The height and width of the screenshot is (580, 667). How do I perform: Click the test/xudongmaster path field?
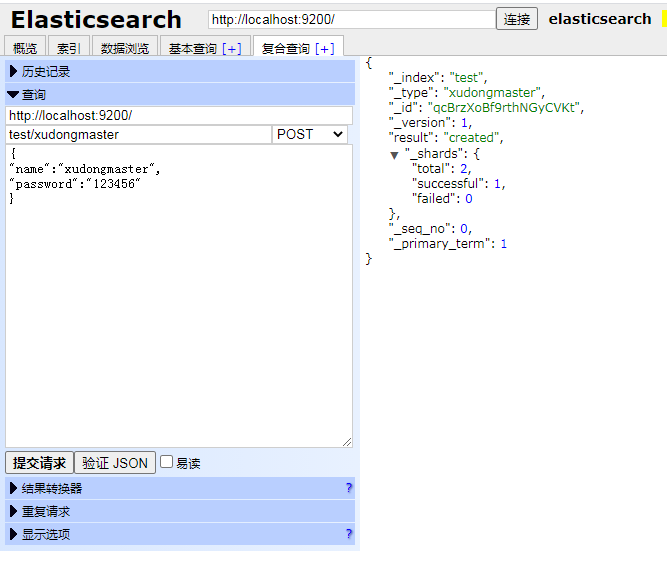(x=138, y=134)
